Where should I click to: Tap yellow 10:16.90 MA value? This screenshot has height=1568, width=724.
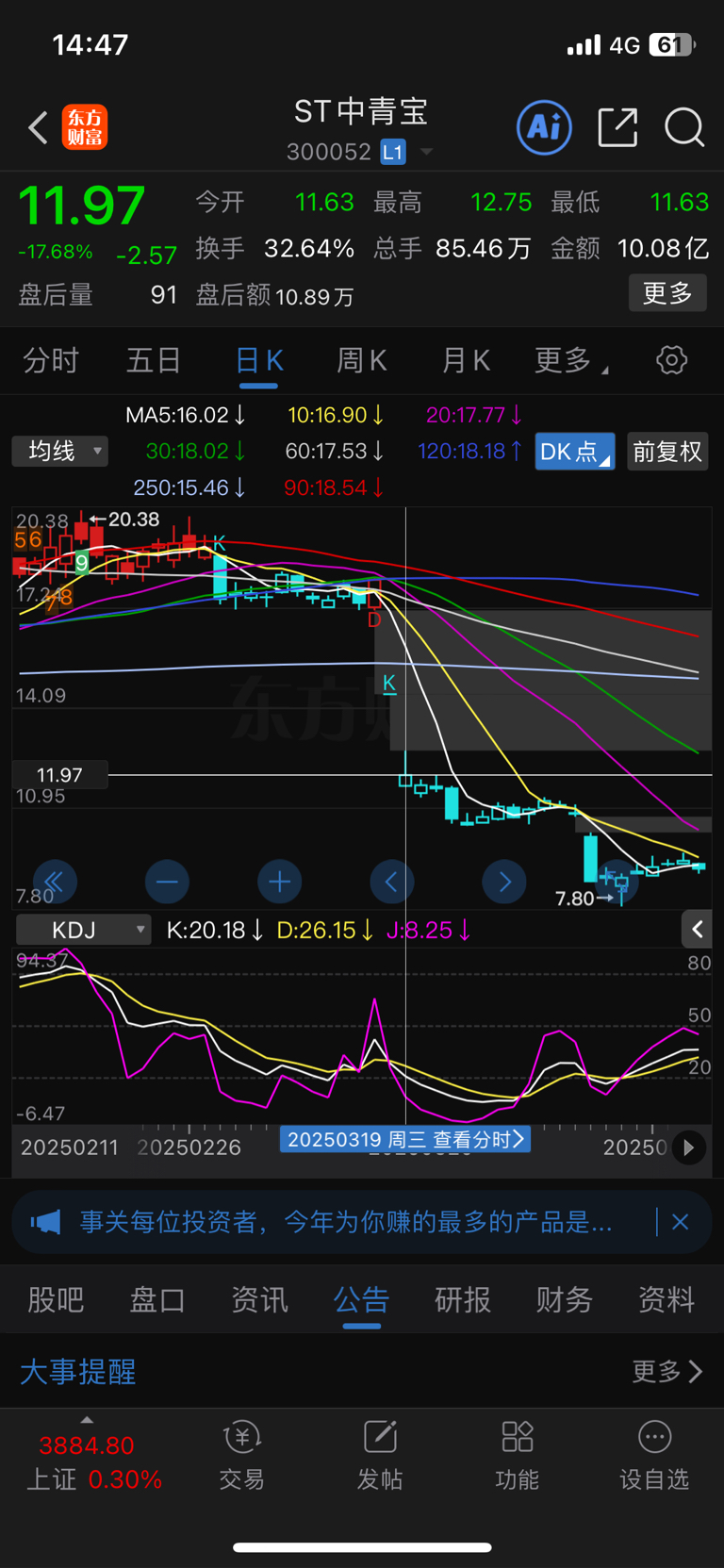pyautogui.click(x=336, y=415)
